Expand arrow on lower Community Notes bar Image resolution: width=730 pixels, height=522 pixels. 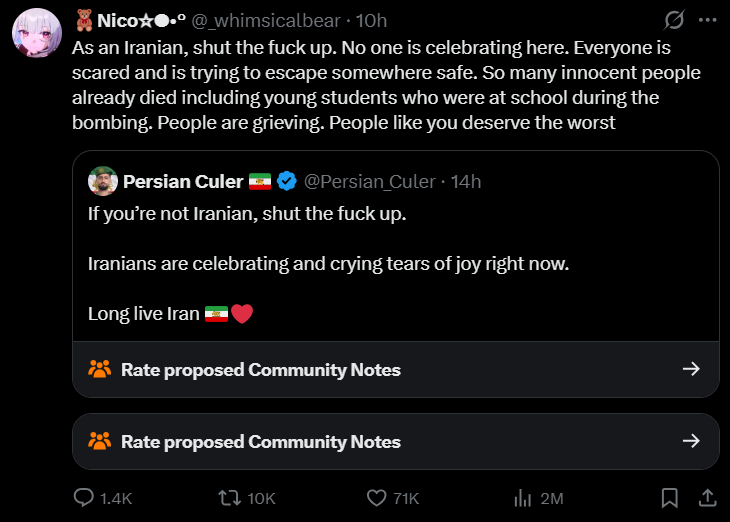690,441
